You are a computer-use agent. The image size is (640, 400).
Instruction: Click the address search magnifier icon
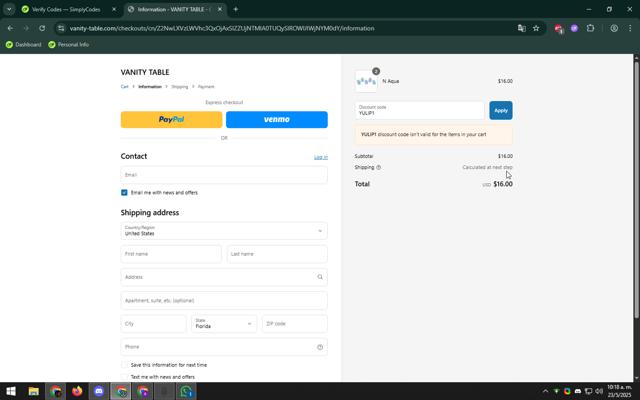pos(320,277)
